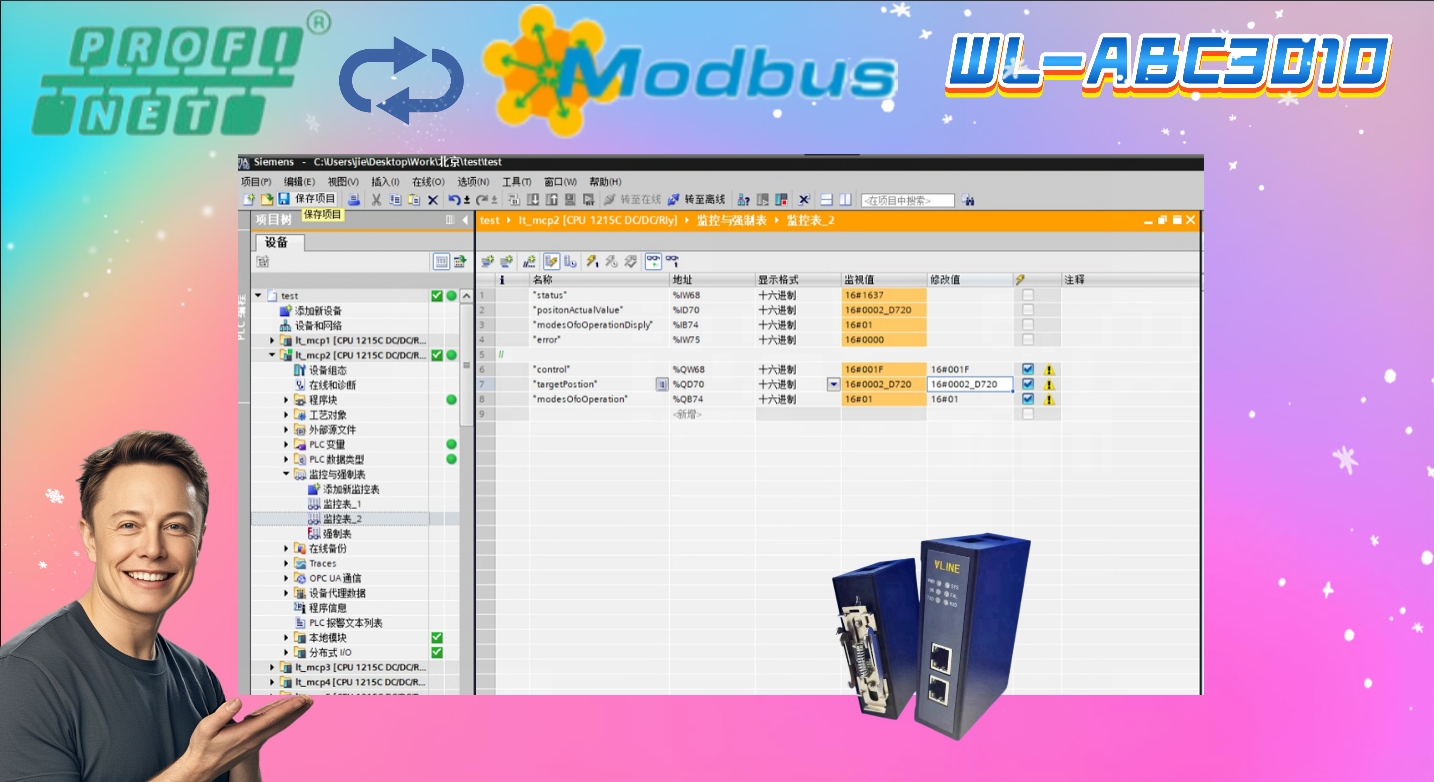This screenshot has width=1434, height=782.
Task: Click lt_mcp2 in the breadcrumb path
Action: pos(597,220)
